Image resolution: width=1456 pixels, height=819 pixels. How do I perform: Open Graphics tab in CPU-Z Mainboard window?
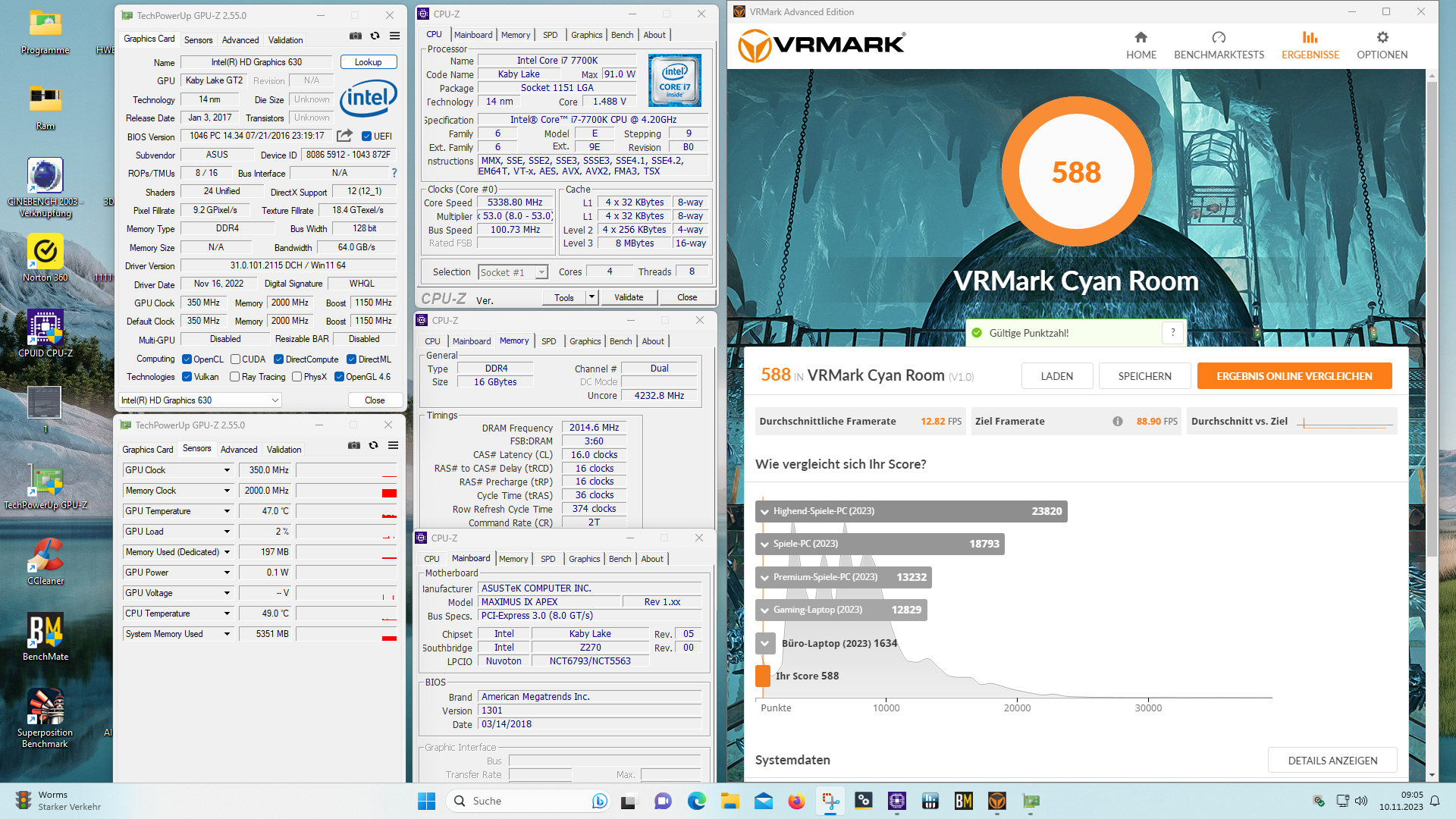click(x=584, y=559)
